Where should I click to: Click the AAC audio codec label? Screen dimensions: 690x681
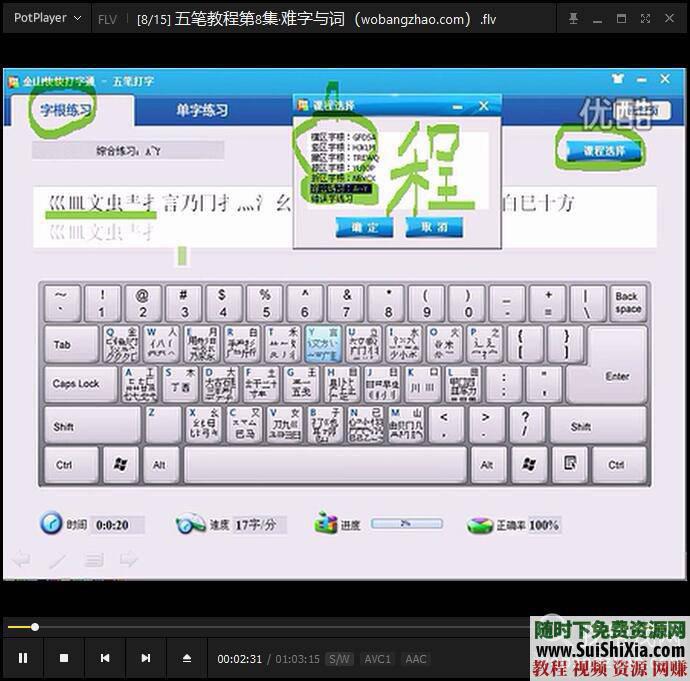tap(415, 659)
